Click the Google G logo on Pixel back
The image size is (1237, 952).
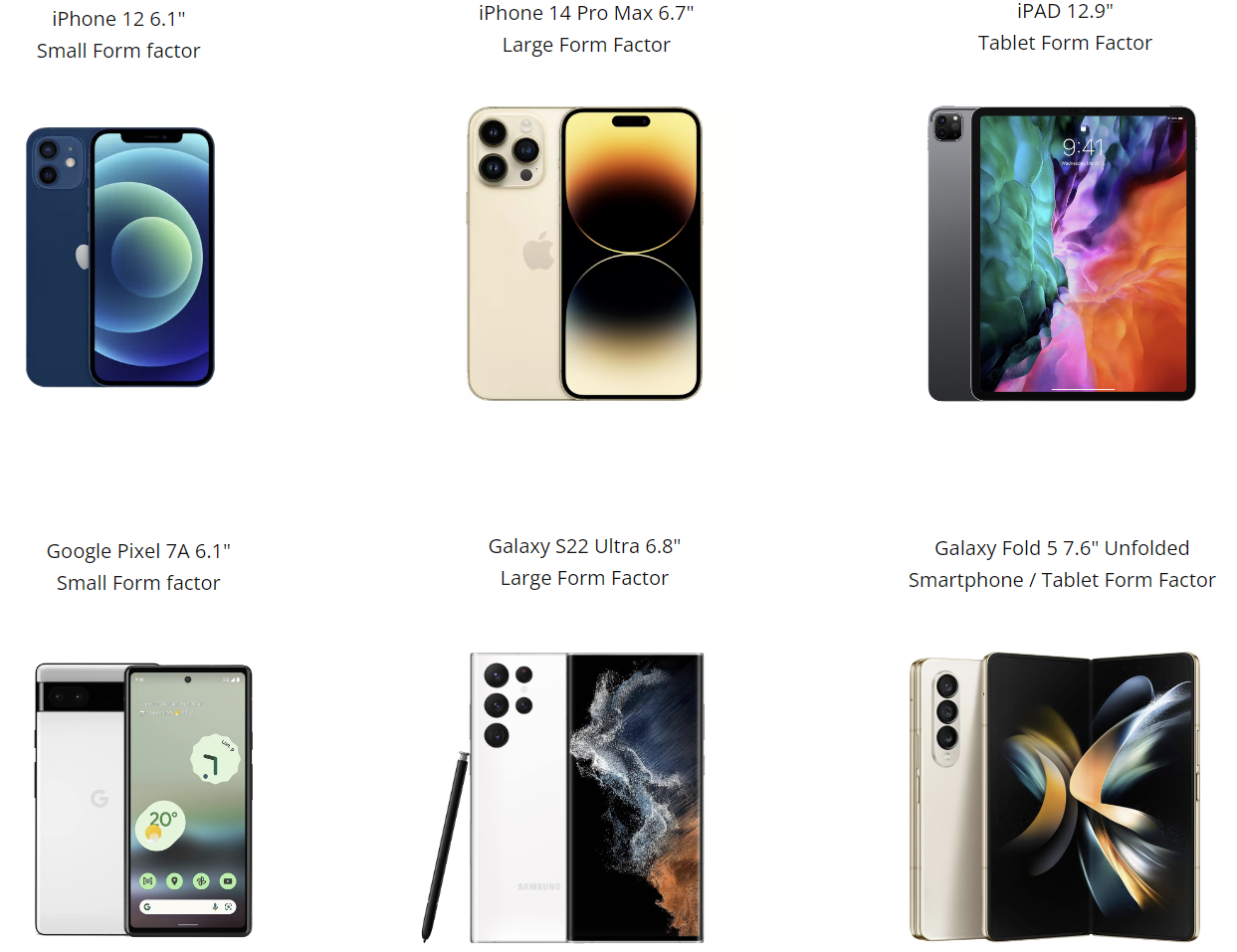[x=100, y=798]
